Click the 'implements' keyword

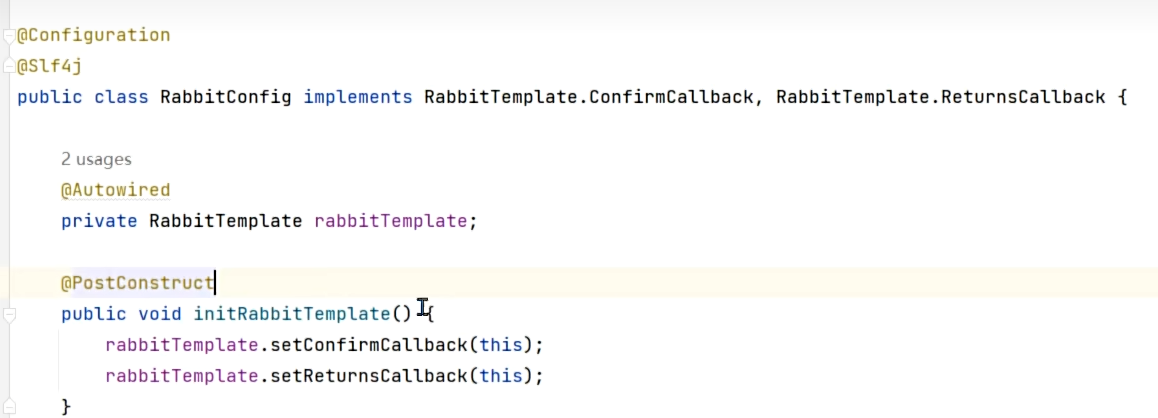(358, 97)
